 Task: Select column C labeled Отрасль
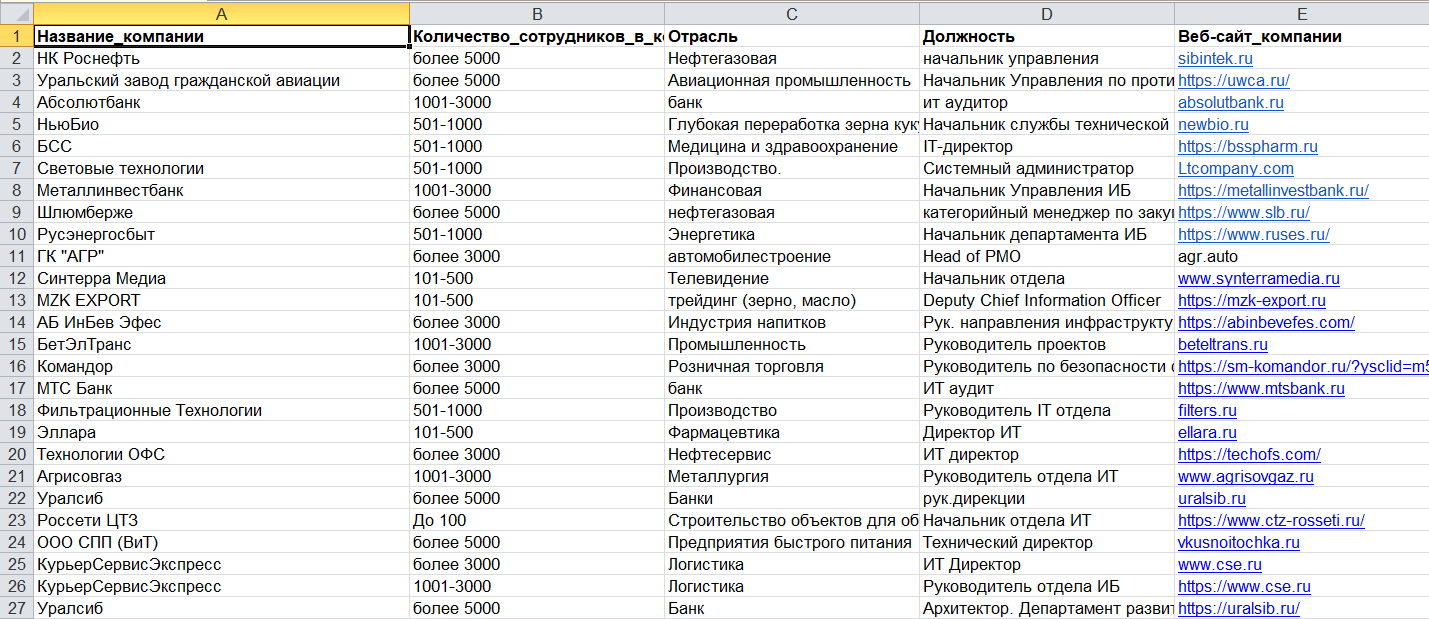click(791, 14)
